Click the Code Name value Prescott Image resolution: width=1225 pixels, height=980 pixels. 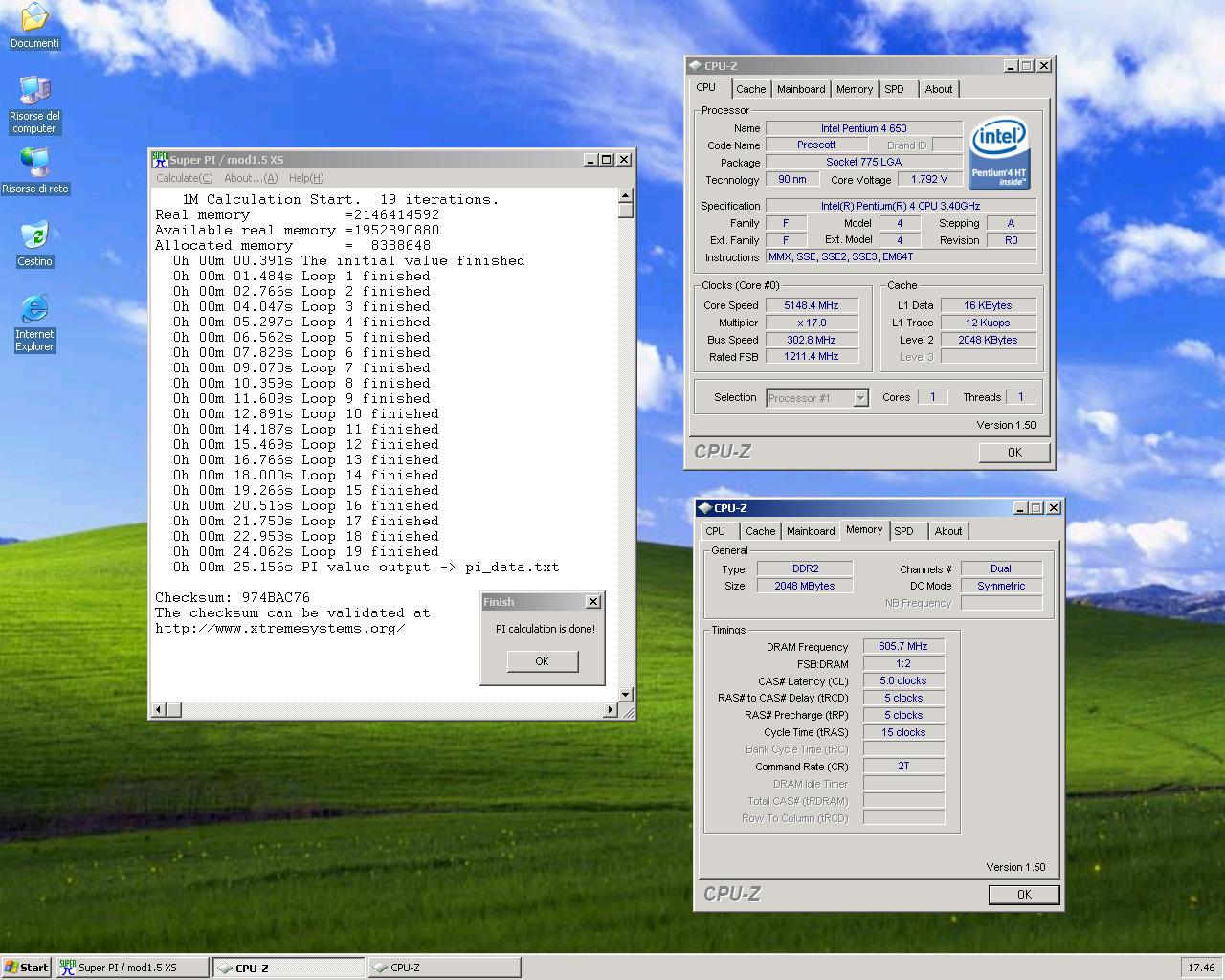[x=816, y=145]
